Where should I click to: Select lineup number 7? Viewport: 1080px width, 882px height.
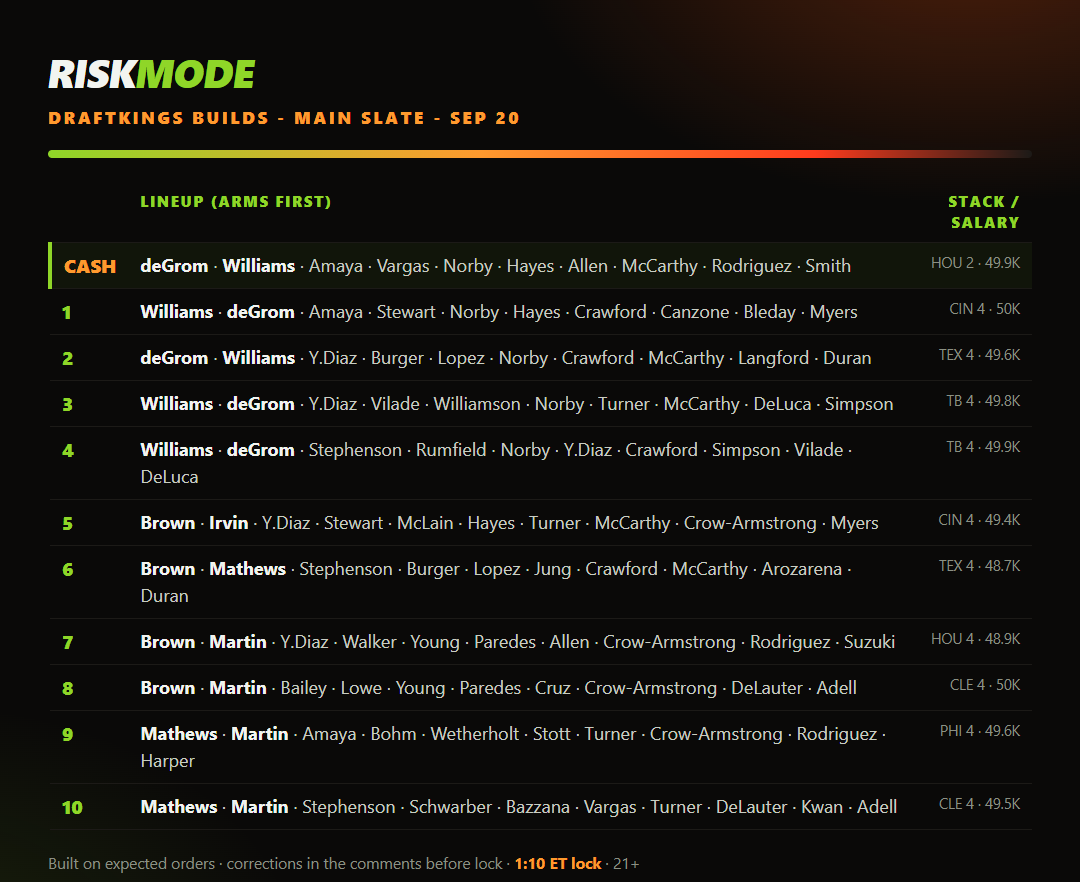tap(68, 643)
